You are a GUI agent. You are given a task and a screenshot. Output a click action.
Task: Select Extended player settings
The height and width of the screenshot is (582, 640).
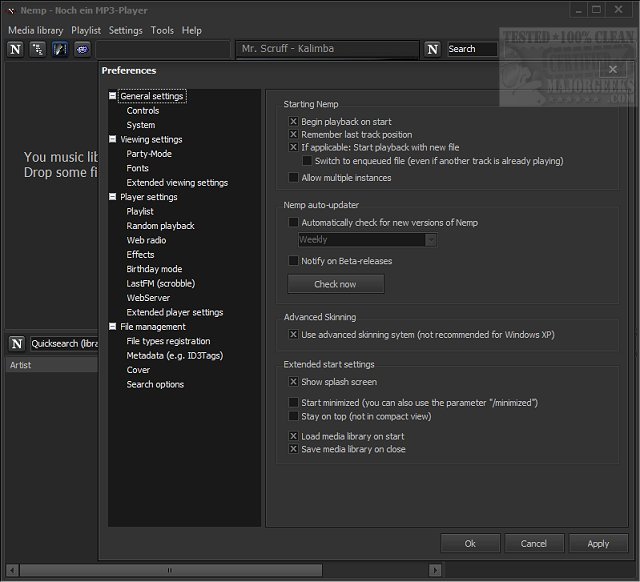tap(175, 312)
